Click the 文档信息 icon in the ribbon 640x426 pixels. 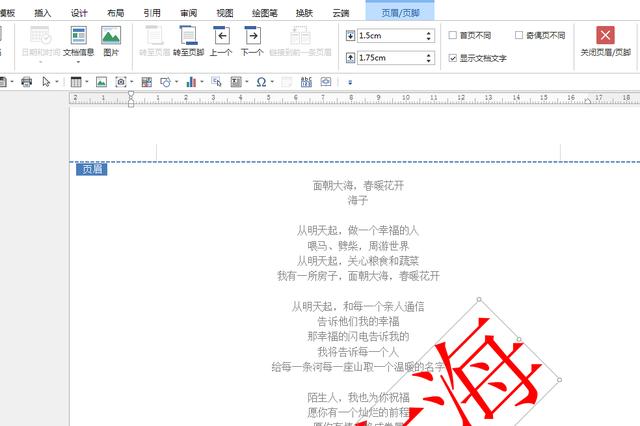pos(78,36)
